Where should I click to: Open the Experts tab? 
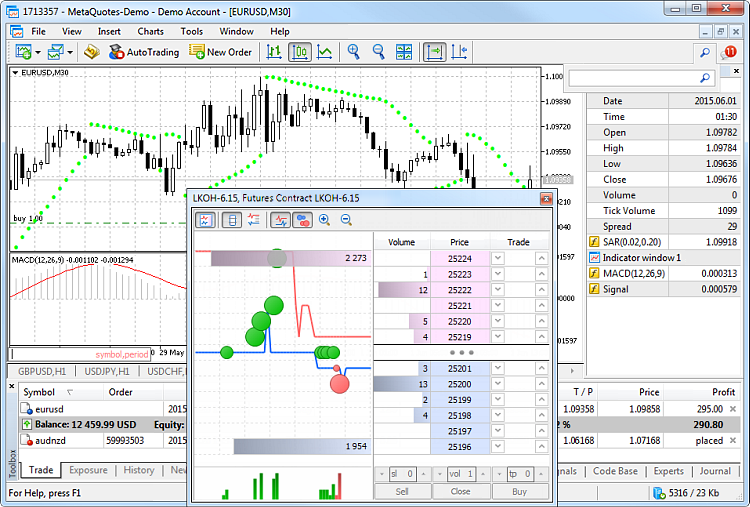669,471
